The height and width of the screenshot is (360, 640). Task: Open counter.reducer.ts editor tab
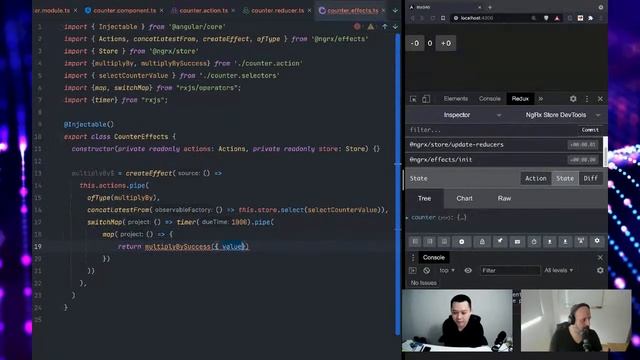click(x=277, y=11)
